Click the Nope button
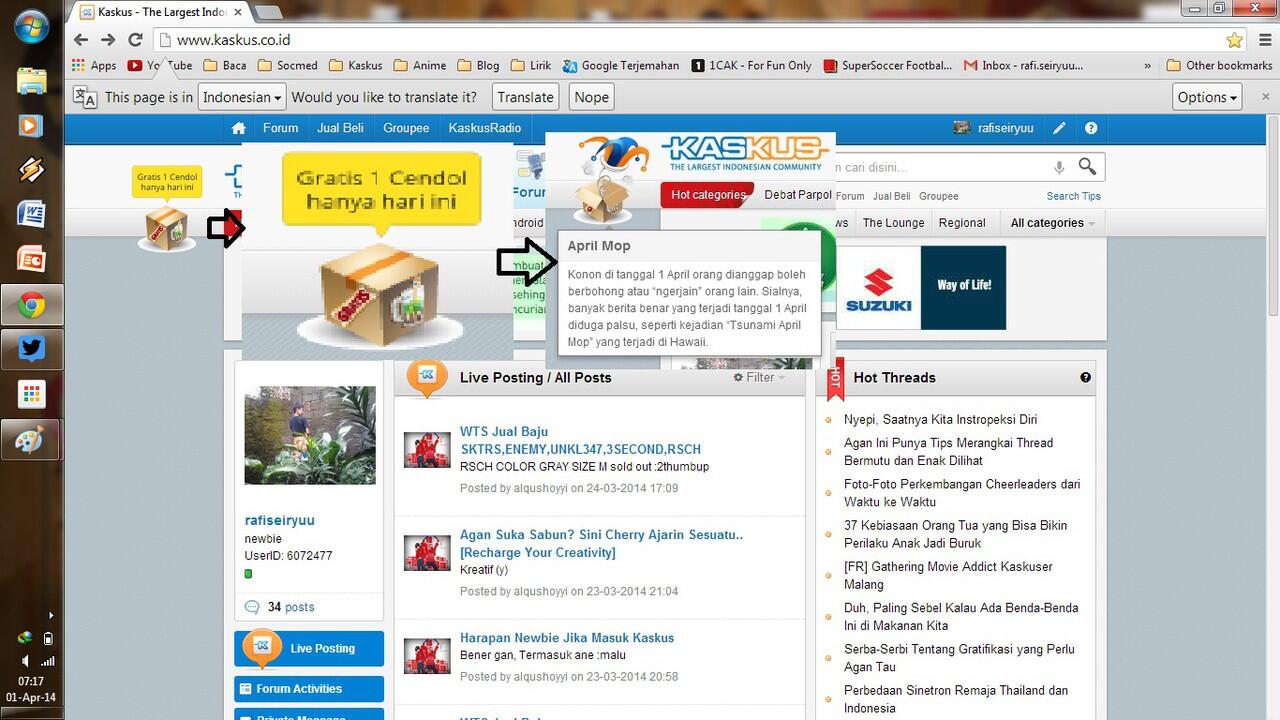This screenshot has width=1280, height=720. coord(591,97)
